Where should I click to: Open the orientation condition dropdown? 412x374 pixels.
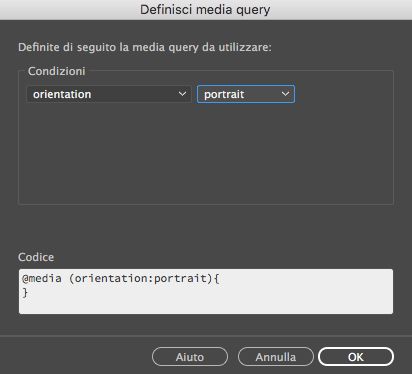[109, 94]
